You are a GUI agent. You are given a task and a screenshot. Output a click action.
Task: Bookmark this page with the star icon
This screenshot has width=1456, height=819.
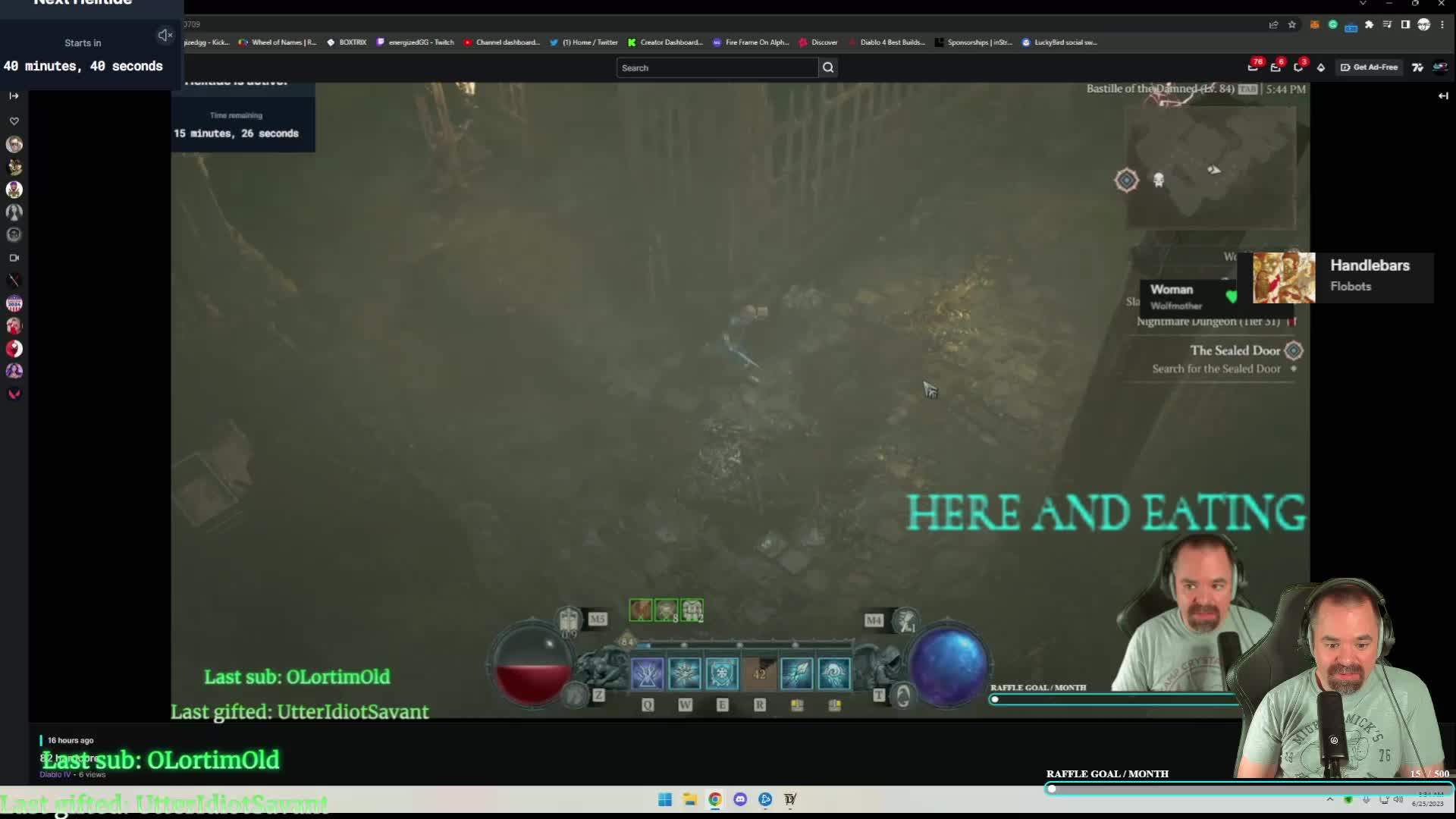tap(1292, 24)
